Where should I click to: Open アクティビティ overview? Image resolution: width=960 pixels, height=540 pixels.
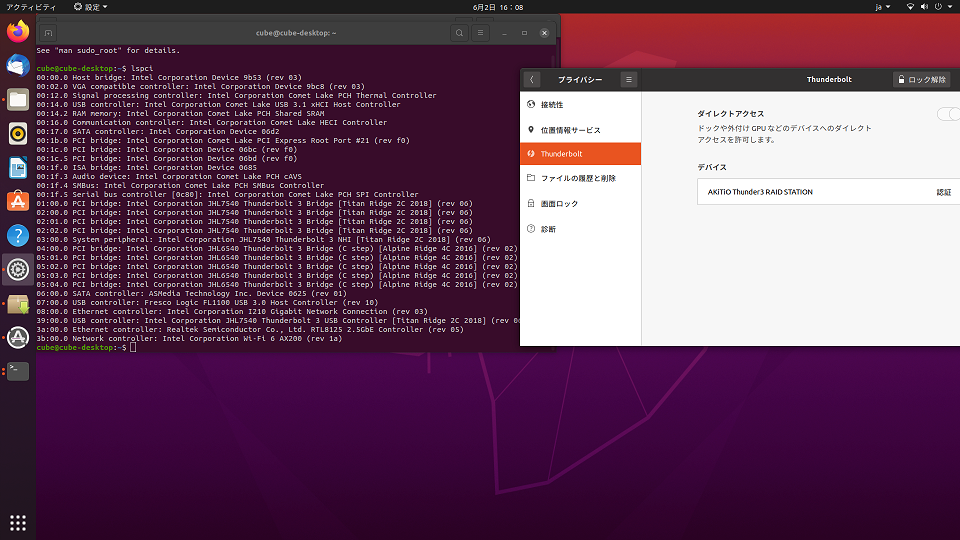[31, 7]
